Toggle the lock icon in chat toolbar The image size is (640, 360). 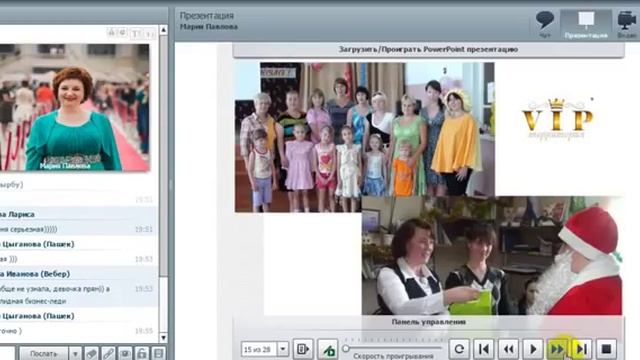(142, 353)
